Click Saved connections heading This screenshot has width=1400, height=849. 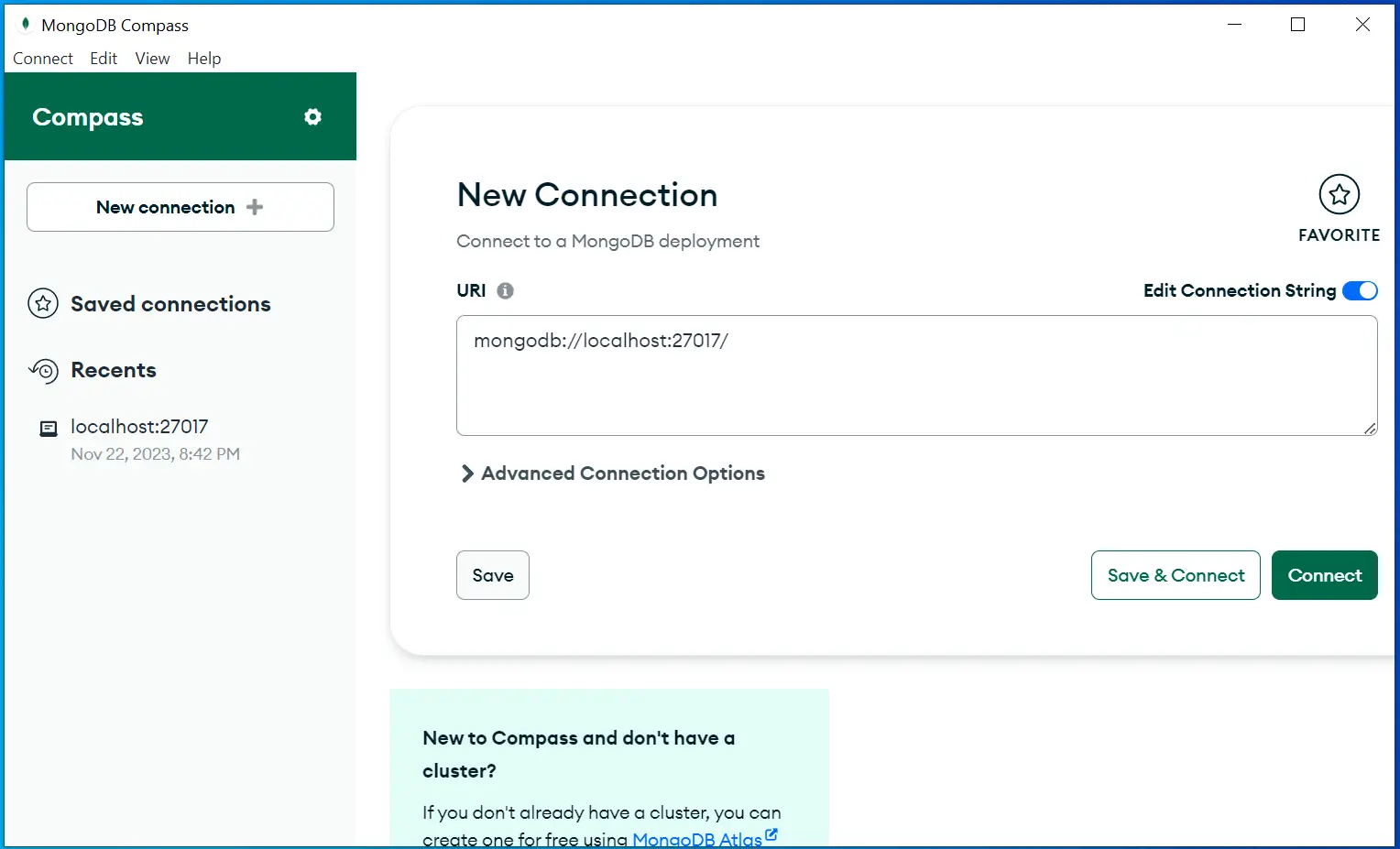coord(170,304)
